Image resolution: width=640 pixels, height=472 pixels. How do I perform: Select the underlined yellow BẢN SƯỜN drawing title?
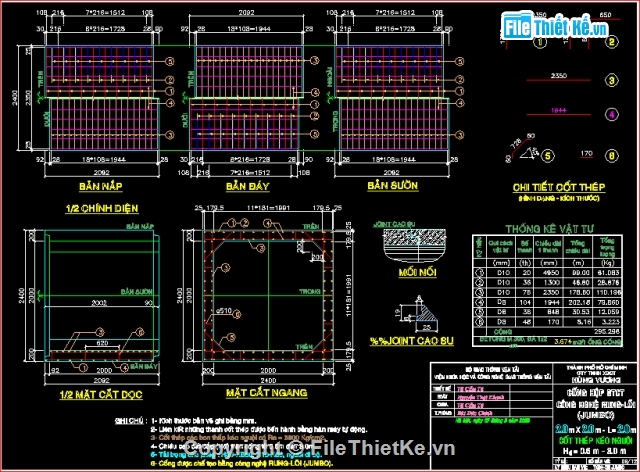pos(393,186)
